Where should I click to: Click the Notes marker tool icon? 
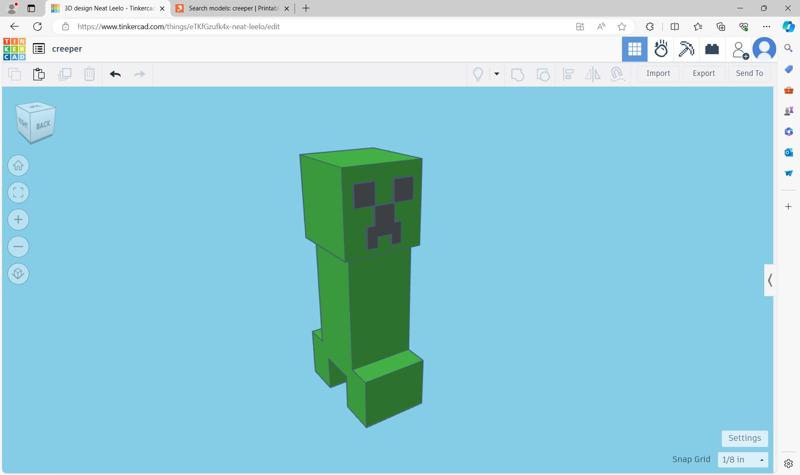(478, 74)
